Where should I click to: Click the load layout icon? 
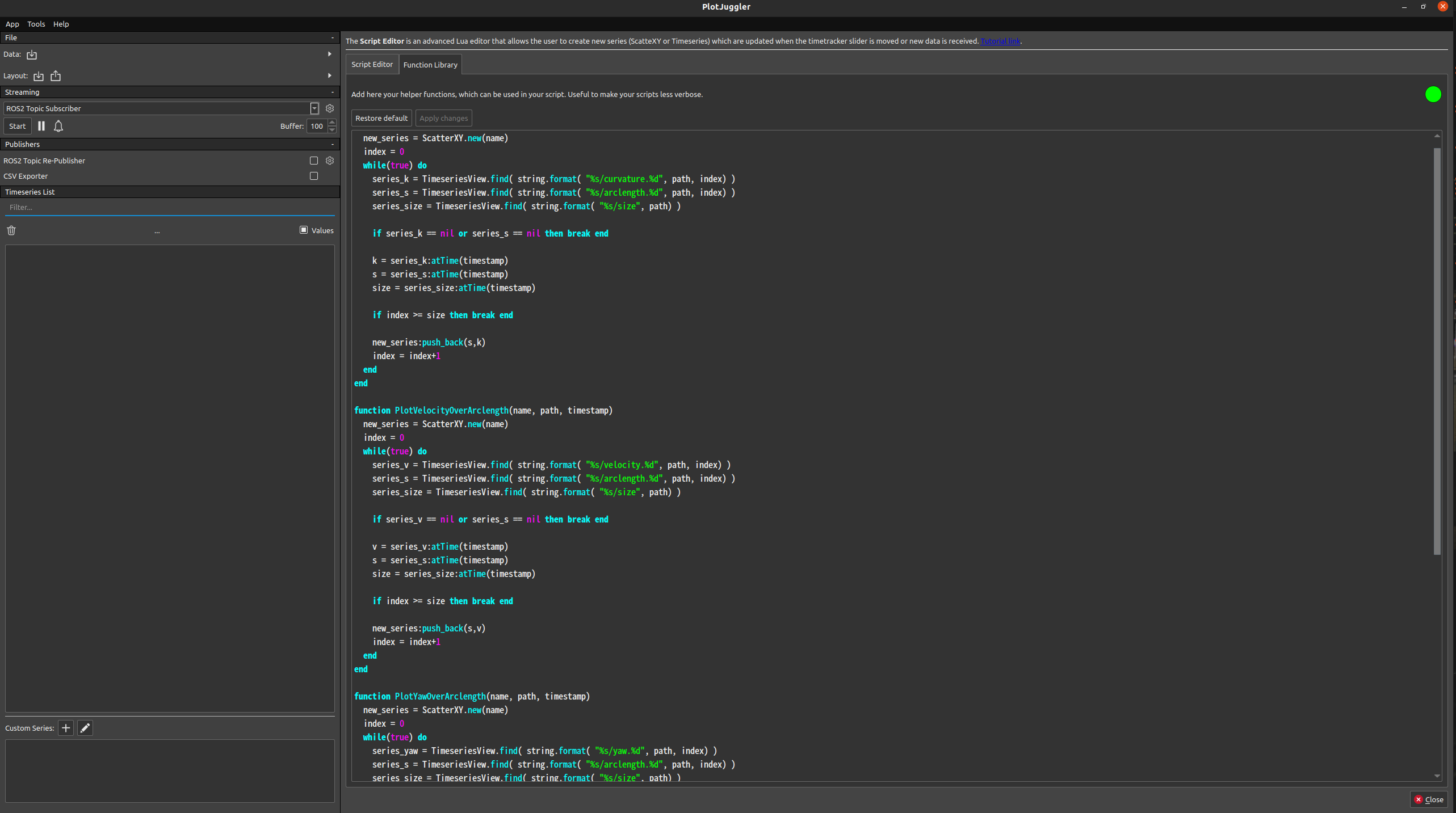39,76
